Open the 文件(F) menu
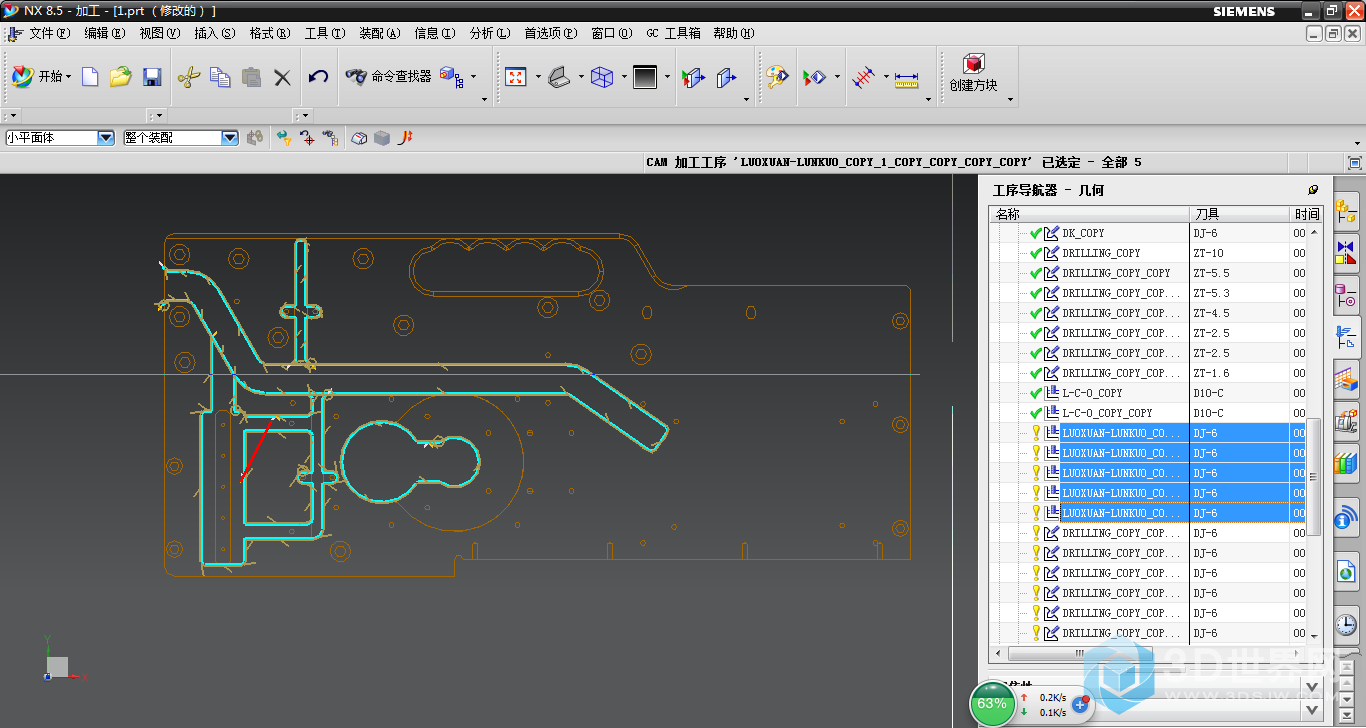This screenshot has height=728, width=1366. tap(49, 33)
